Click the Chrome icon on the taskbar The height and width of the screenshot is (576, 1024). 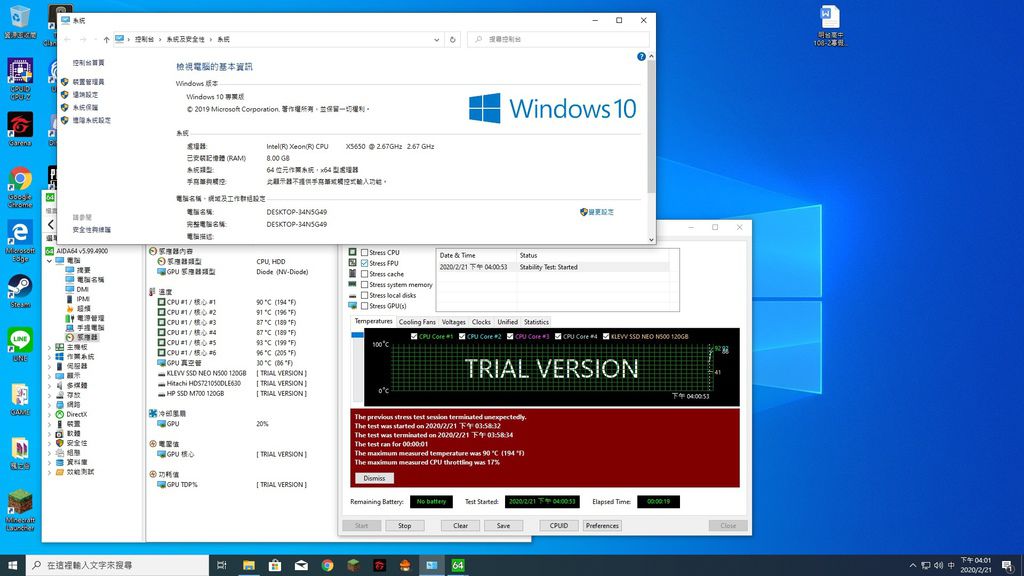click(x=327, y=565)
